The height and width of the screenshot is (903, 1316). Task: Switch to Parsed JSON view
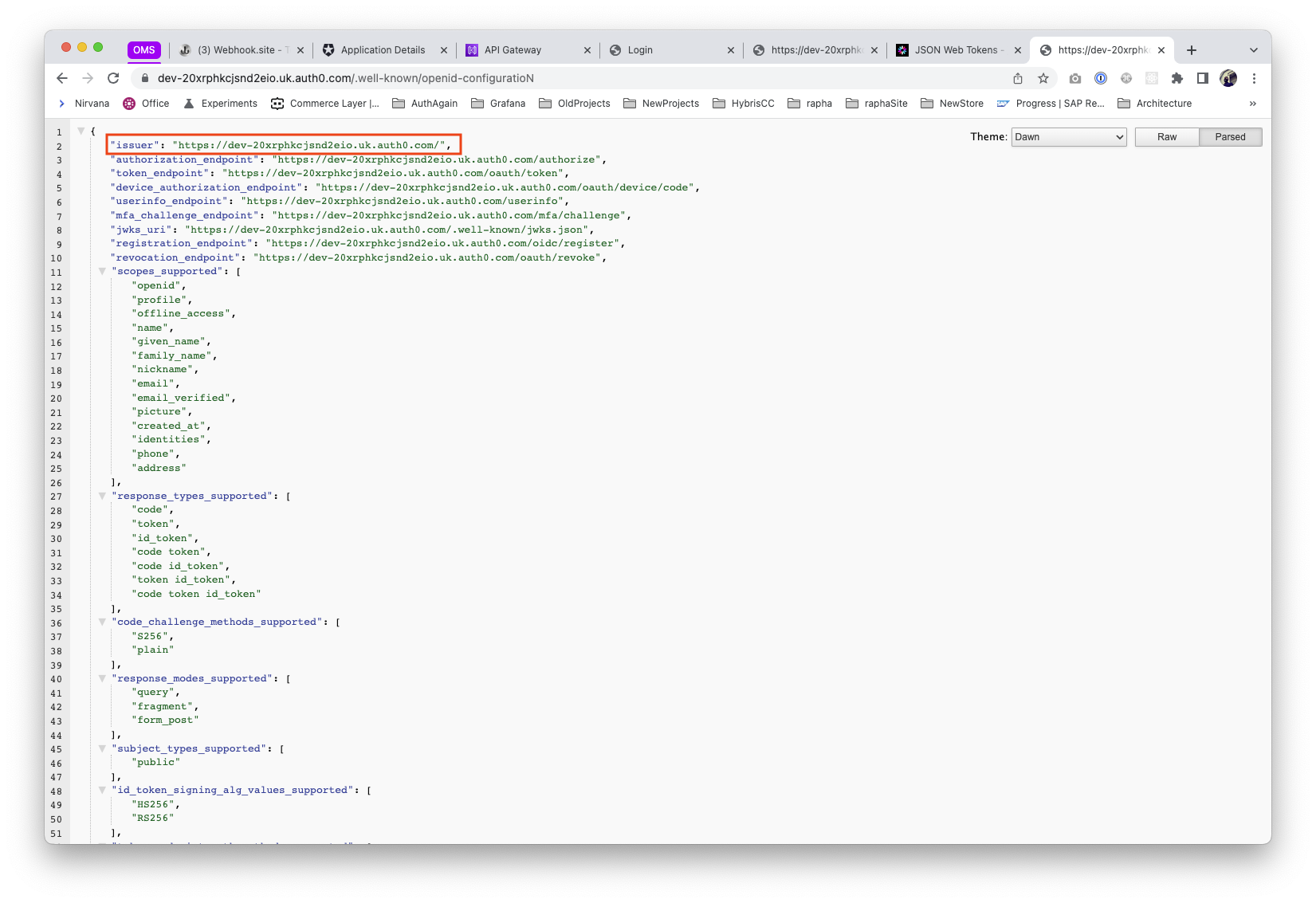[1230, 137]
